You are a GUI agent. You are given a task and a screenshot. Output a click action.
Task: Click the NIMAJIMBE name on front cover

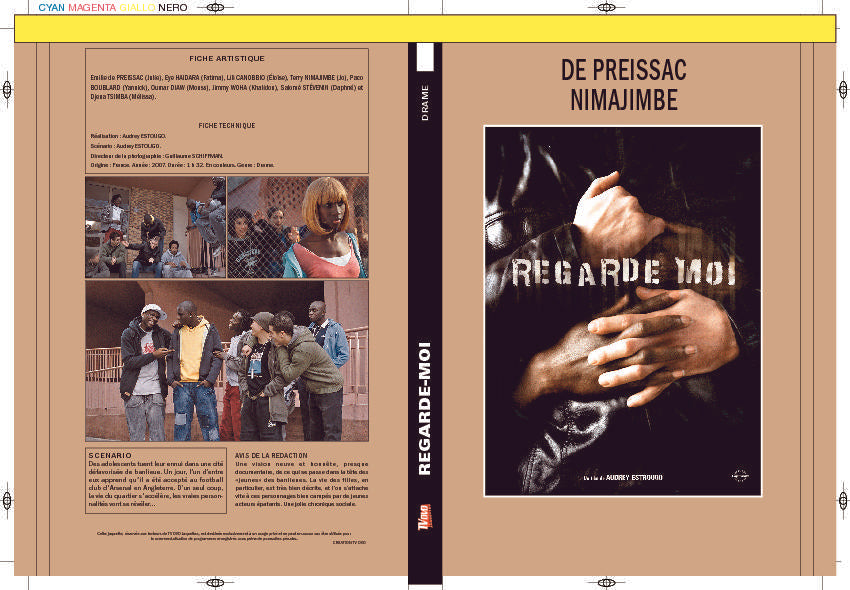(623, 100)
